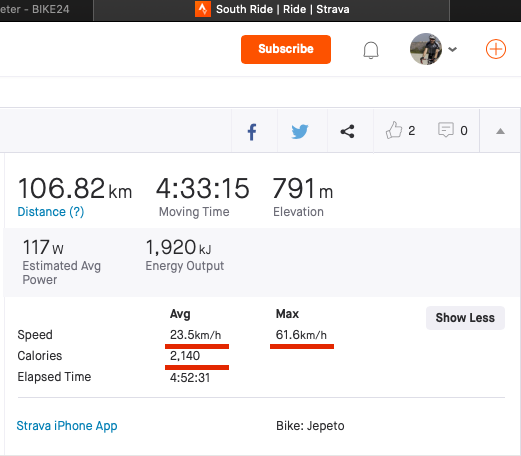Click the 2 kudos count
Image resolution: width=521 pixels, height=456 pixels.
point(412,131)
